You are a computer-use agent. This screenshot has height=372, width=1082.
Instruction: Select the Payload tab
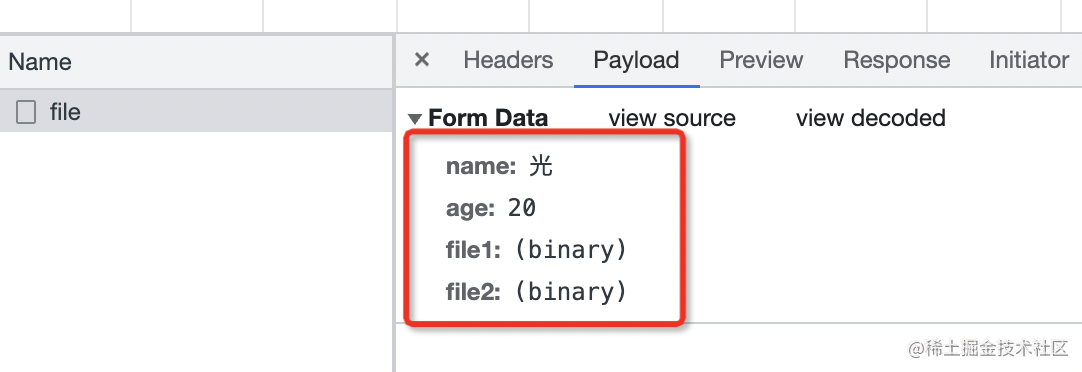tap(636, 60)
